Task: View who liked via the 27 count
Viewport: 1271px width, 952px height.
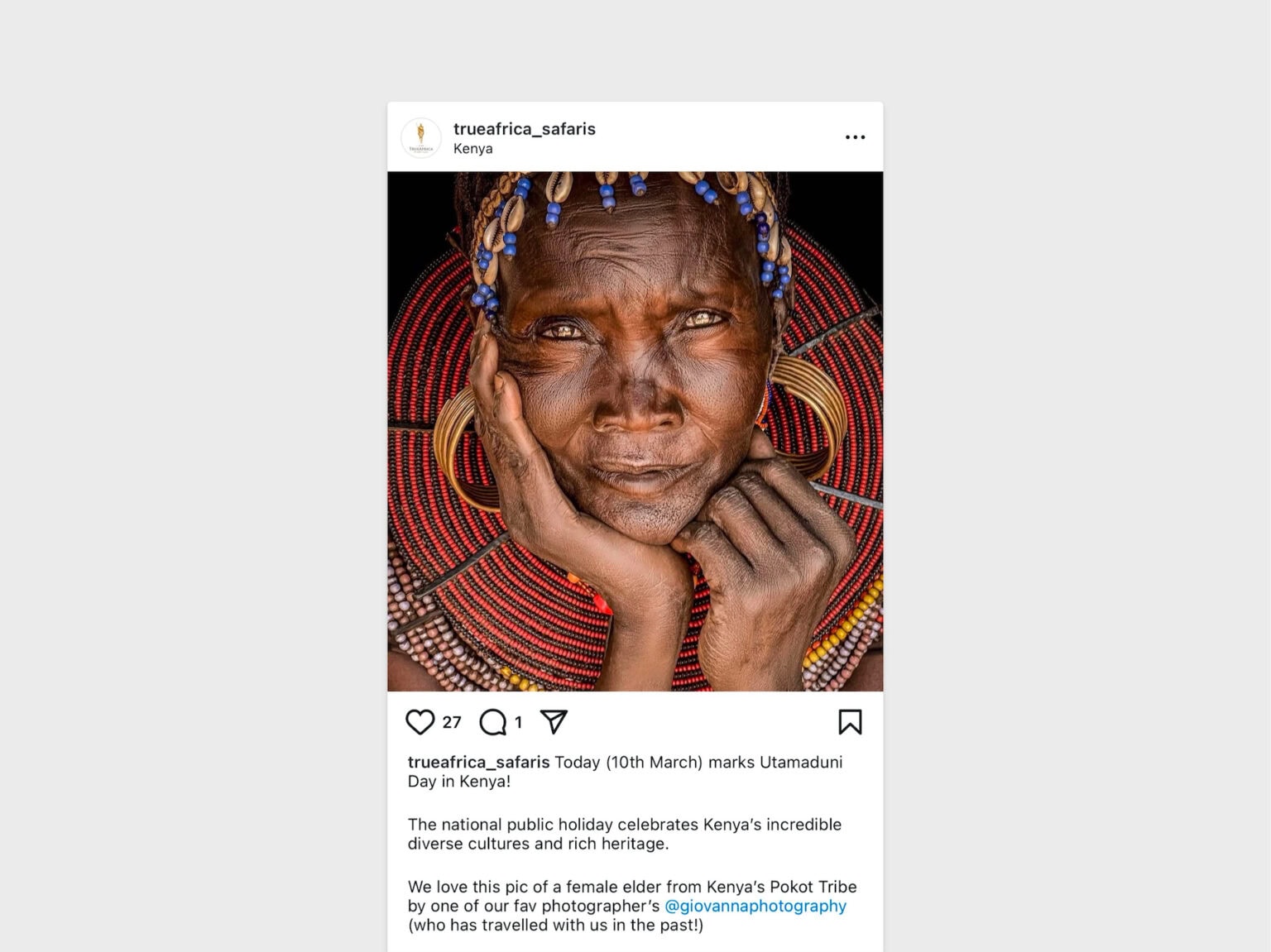Action: (x=452, y=722)
